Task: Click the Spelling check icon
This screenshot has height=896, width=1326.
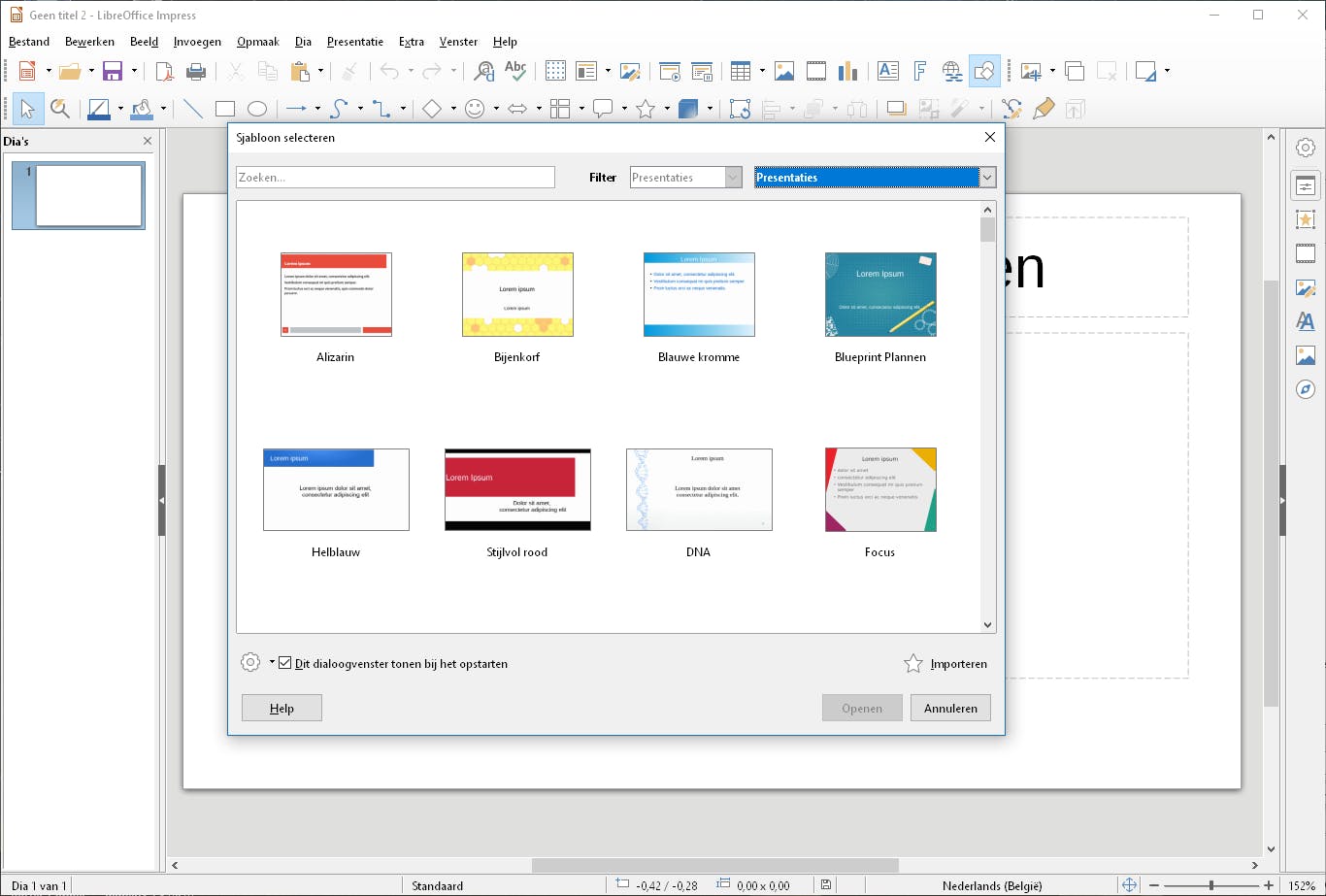Action: pos(515,71)
